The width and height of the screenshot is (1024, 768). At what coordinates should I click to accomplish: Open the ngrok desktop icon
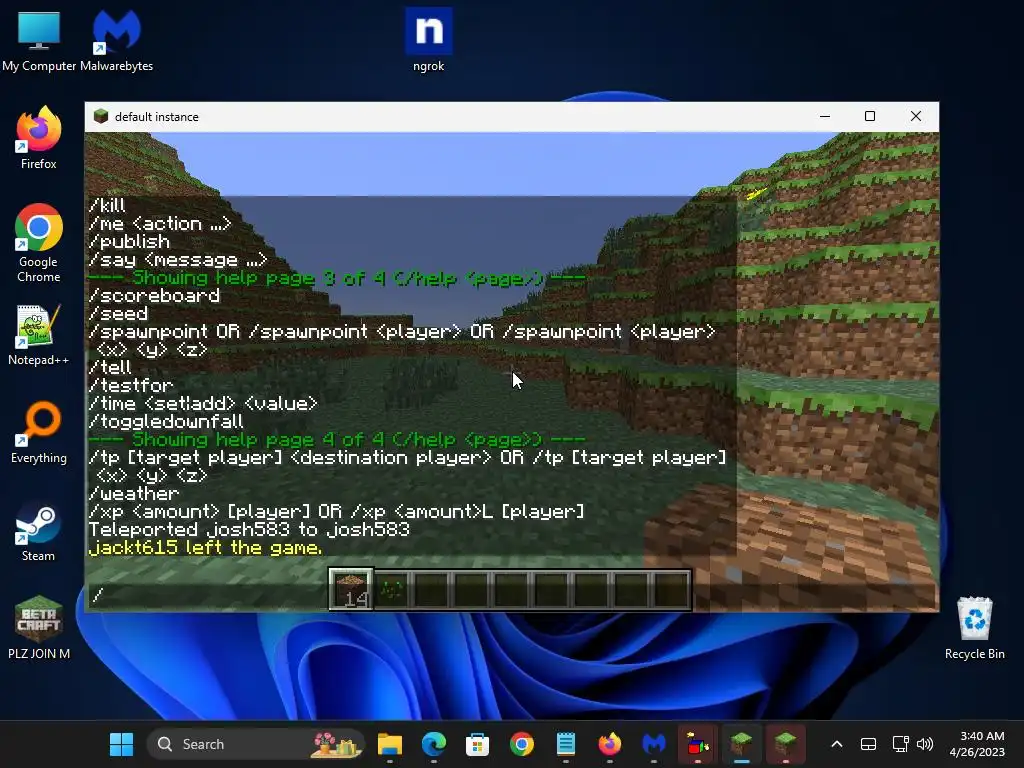tap(428, 41)
